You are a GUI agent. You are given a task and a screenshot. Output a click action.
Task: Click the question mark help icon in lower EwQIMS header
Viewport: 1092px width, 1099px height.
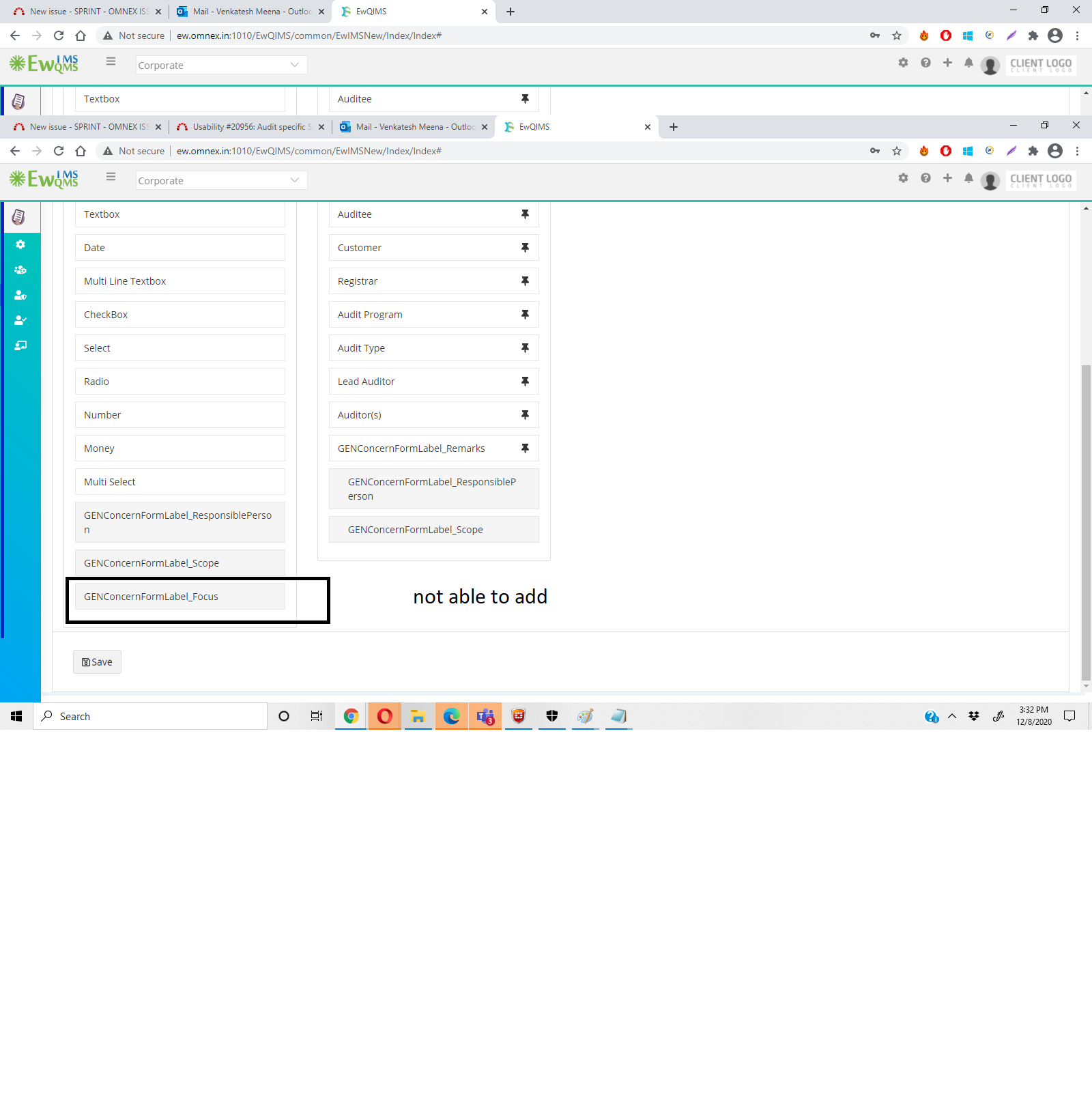click(x=925, y=178)
